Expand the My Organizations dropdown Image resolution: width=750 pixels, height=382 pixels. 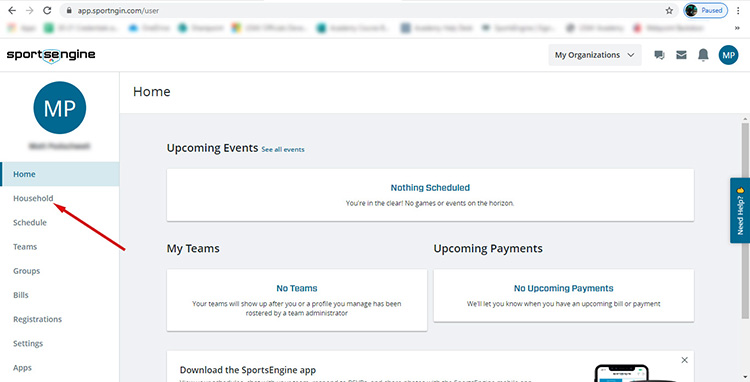click(x=595, y=55)
